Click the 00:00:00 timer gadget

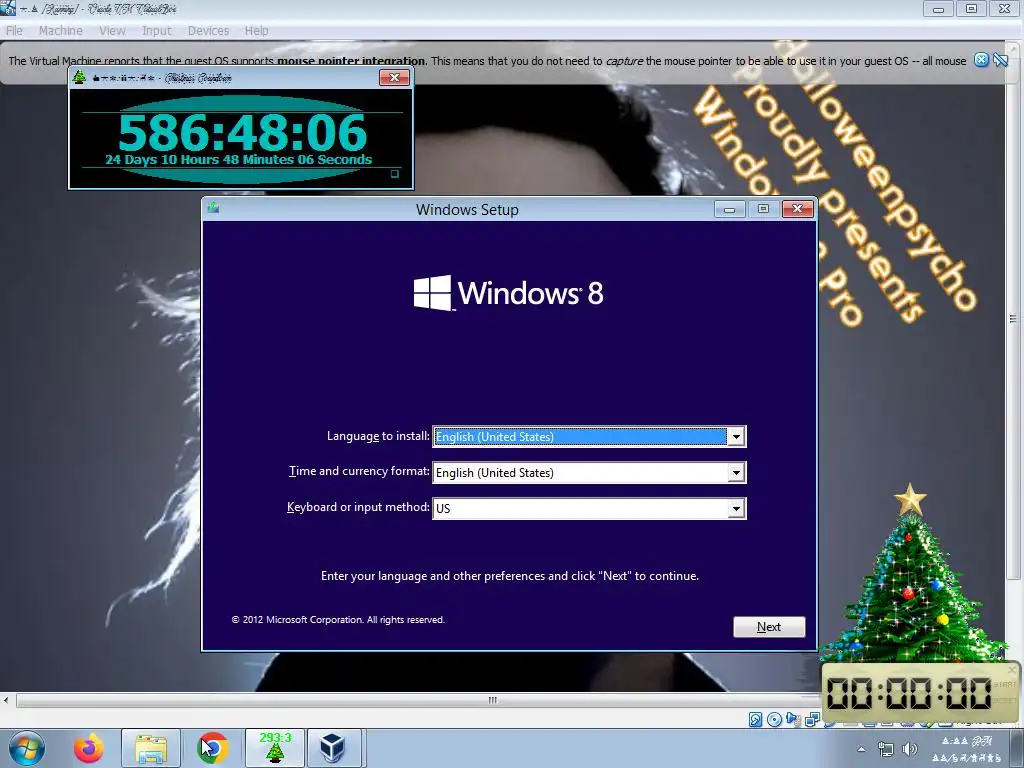coord(909,693)
